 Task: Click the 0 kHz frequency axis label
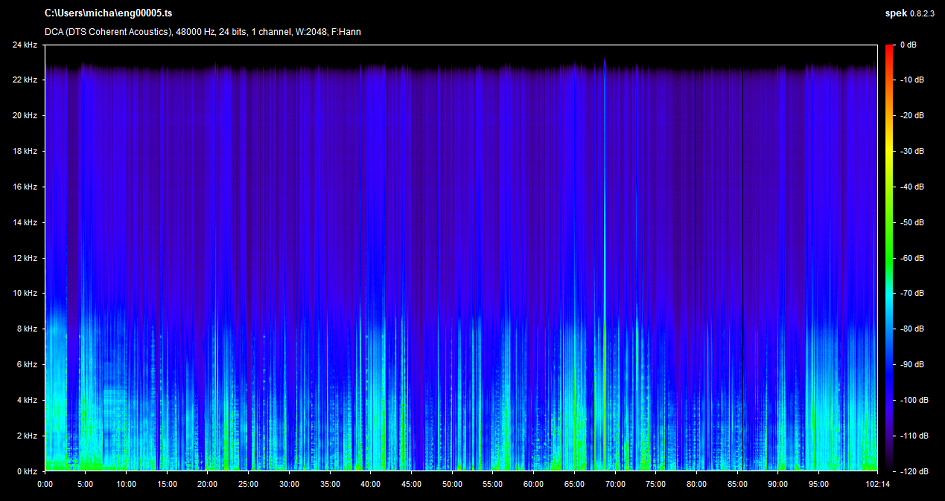pyautogui.click(x=27, y=470)
